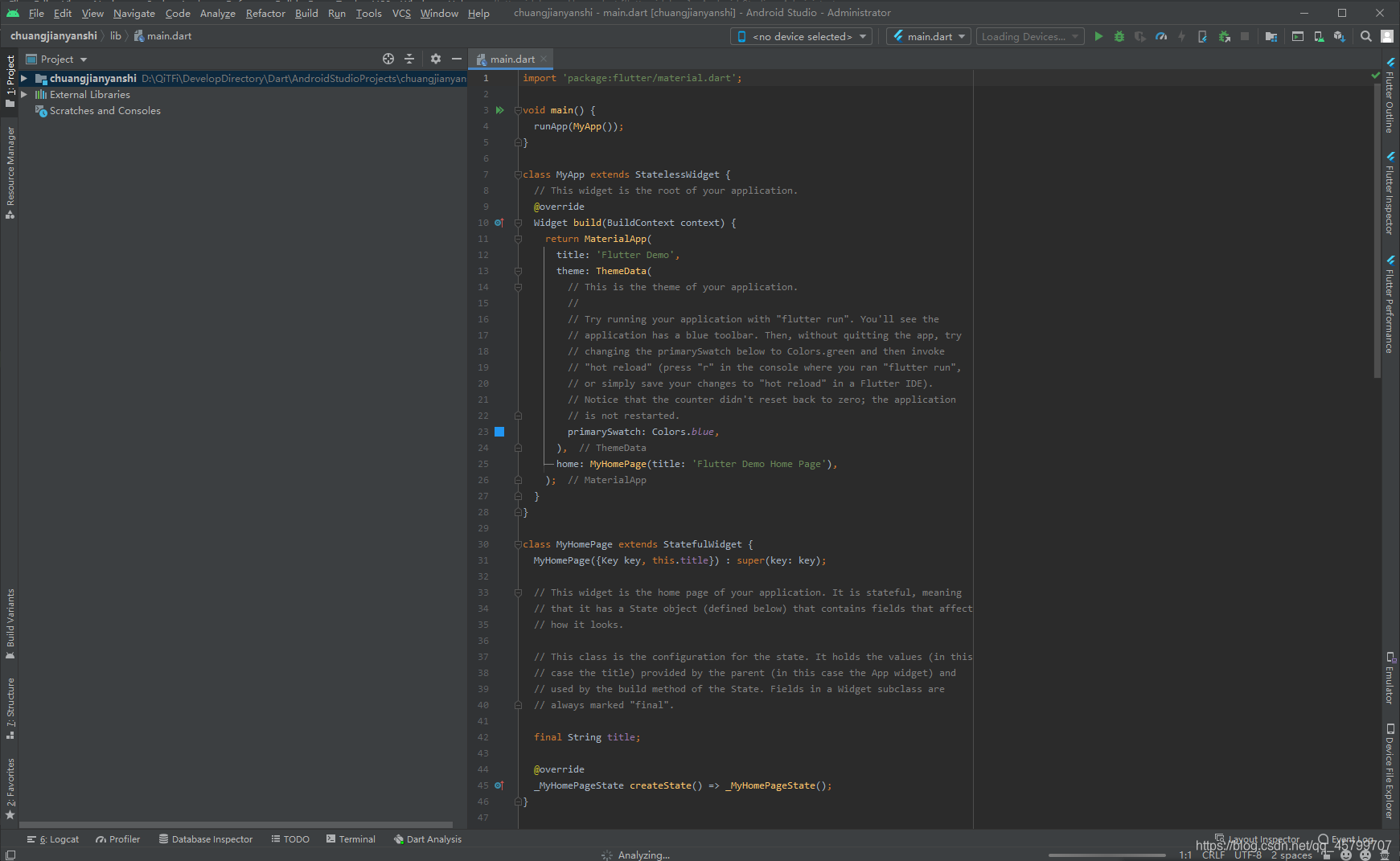Click the happy smiley feedback icon in status bar
1400x861 pixels.
click(x=1346, y=855)
